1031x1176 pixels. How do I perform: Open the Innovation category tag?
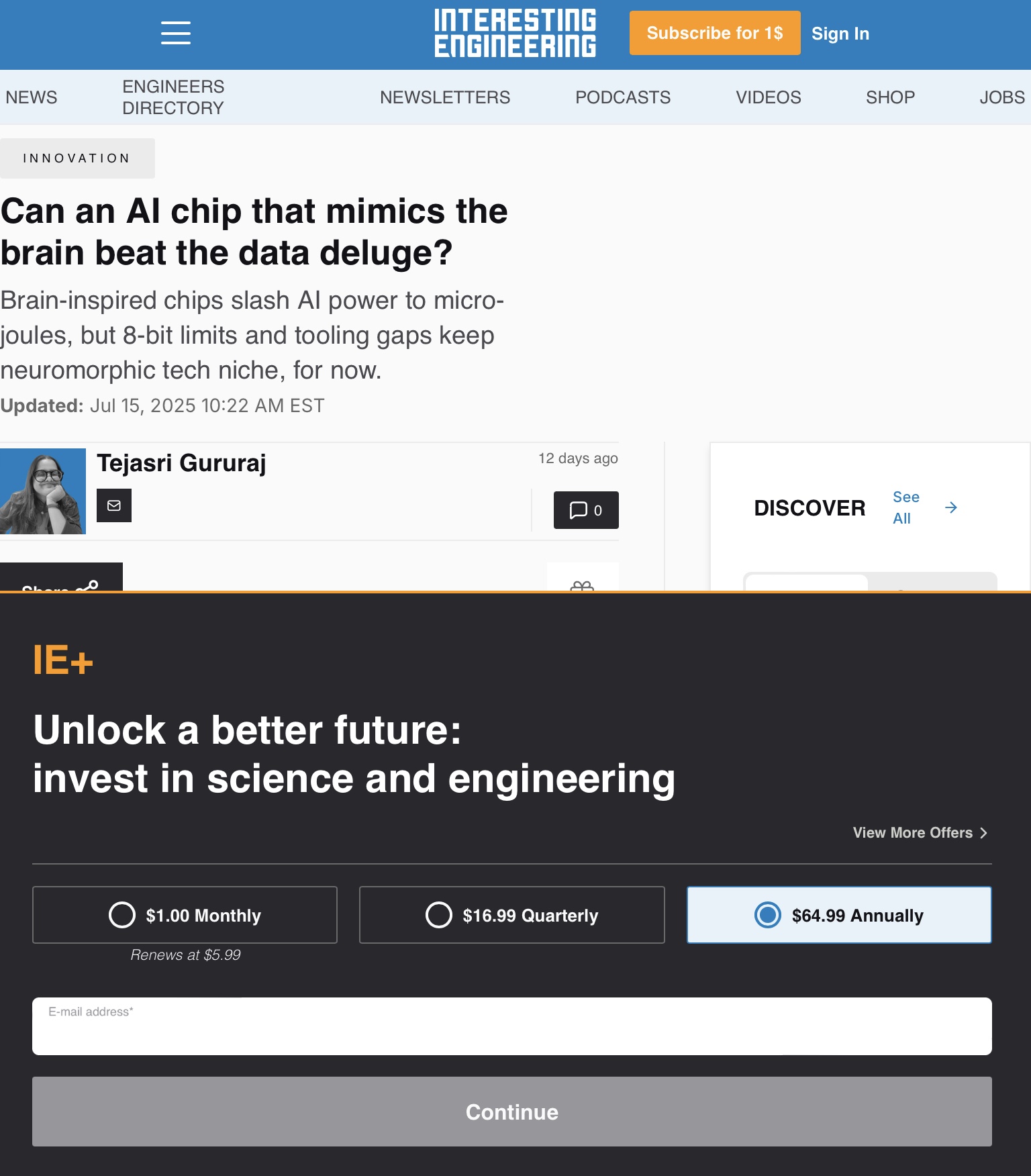(x=77, y=158)
